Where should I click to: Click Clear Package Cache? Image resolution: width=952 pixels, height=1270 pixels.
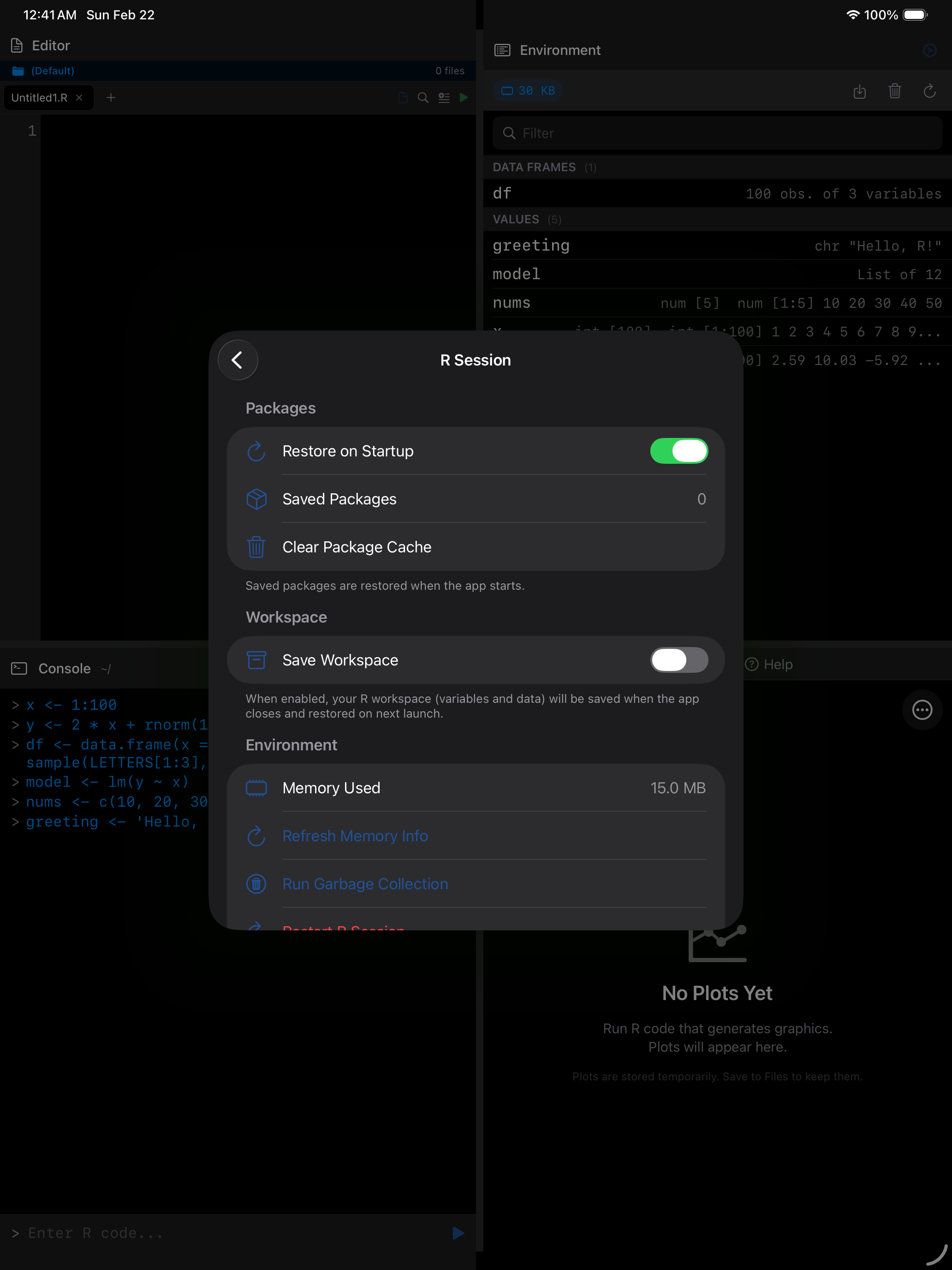pyautogui.click(x=357, y=546)
